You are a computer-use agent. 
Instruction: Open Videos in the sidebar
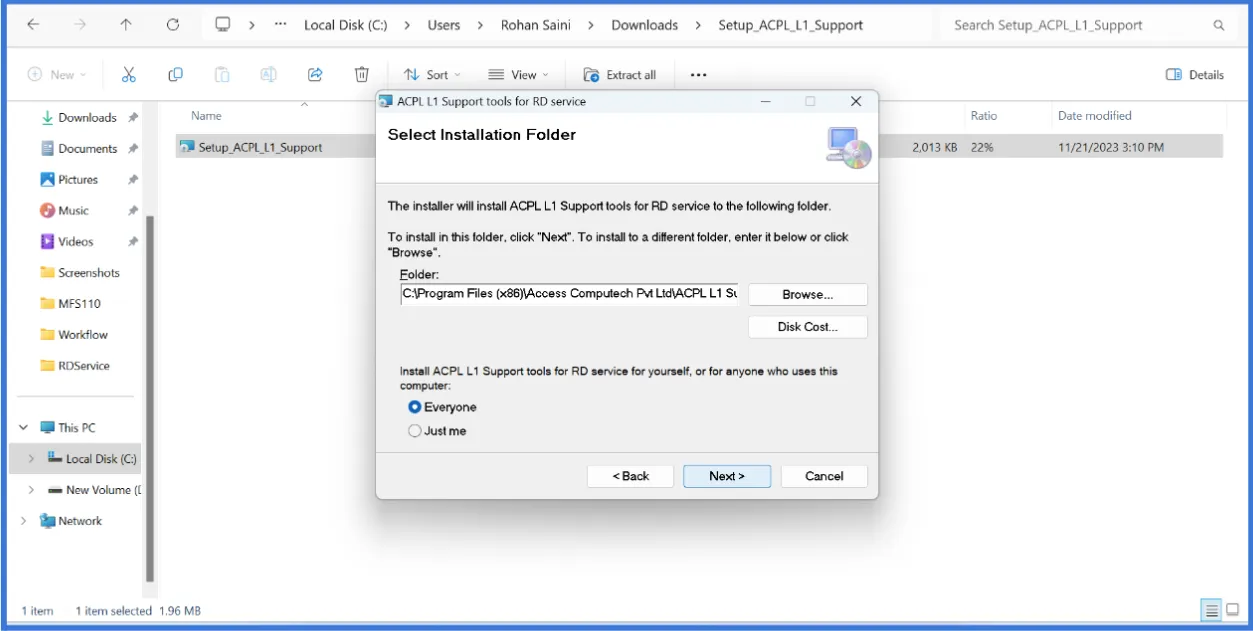pyautogui.click(x=75, y=242)
